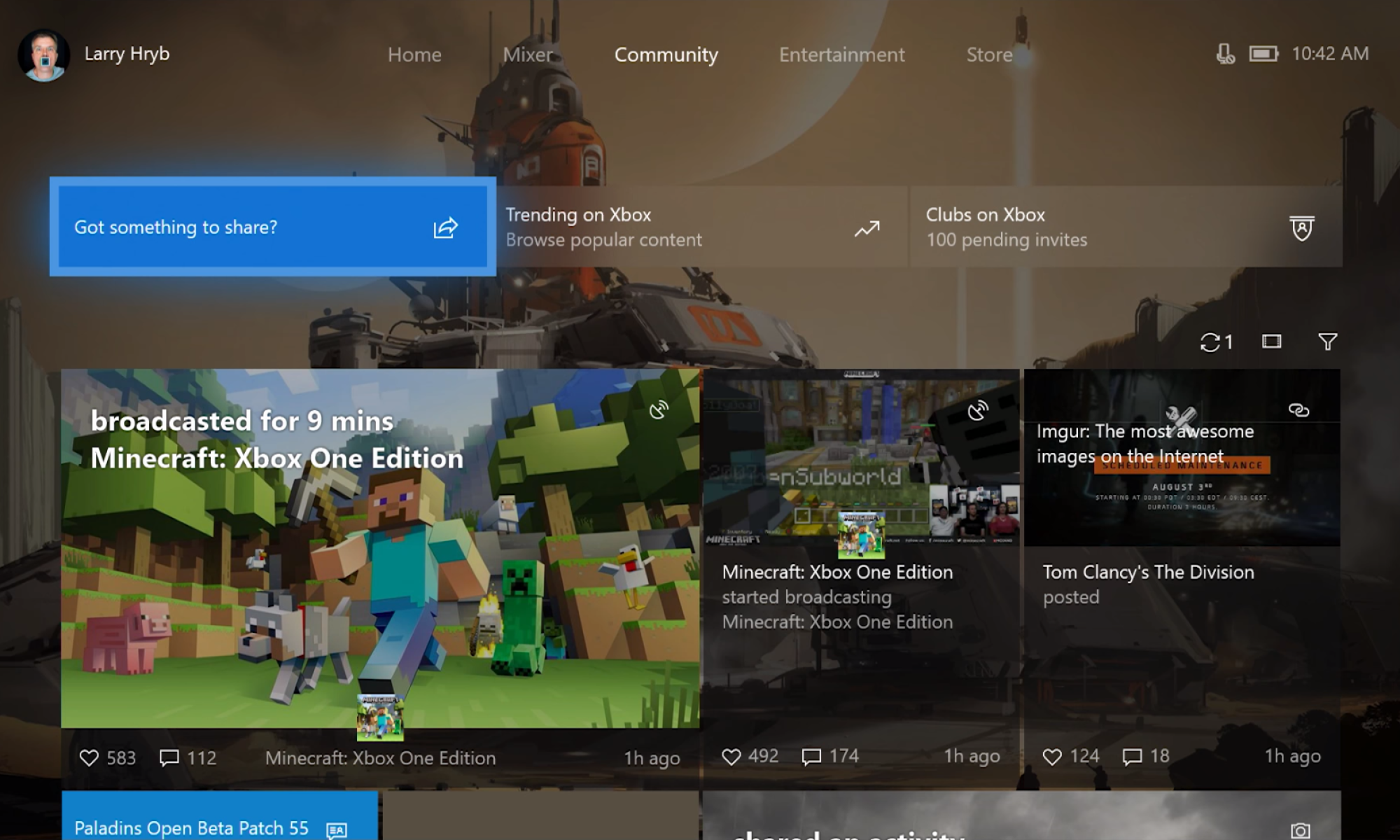Click Minecraft: Xbox One Edition footer label
1400x840 pixels.
380,758
